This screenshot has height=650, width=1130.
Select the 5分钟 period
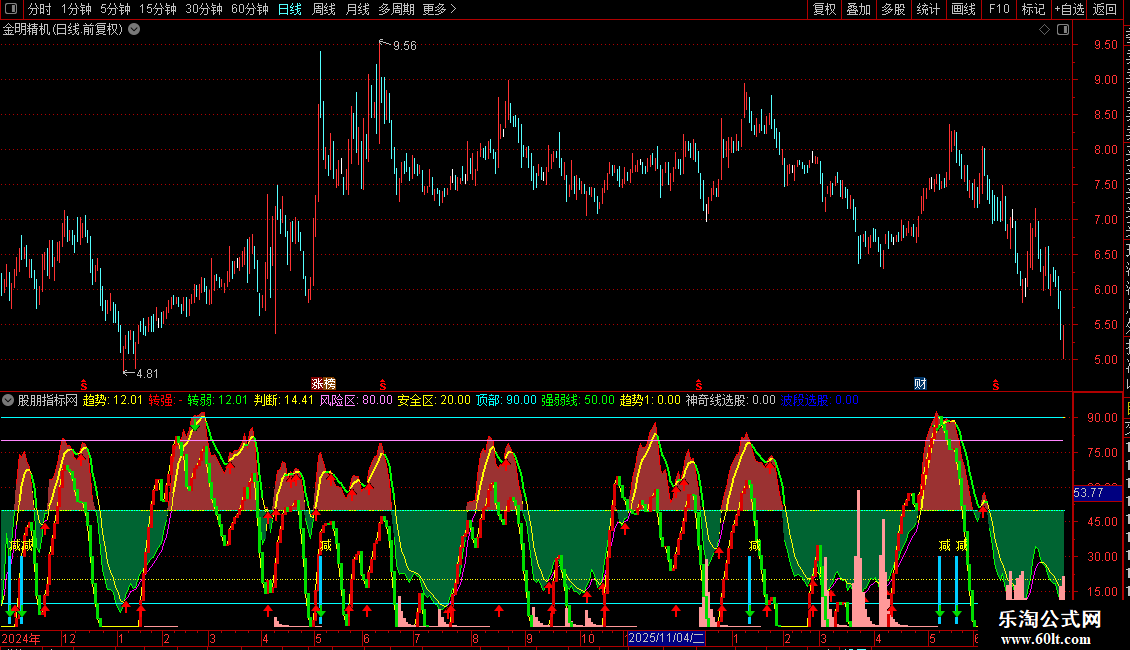coord(115,9)
